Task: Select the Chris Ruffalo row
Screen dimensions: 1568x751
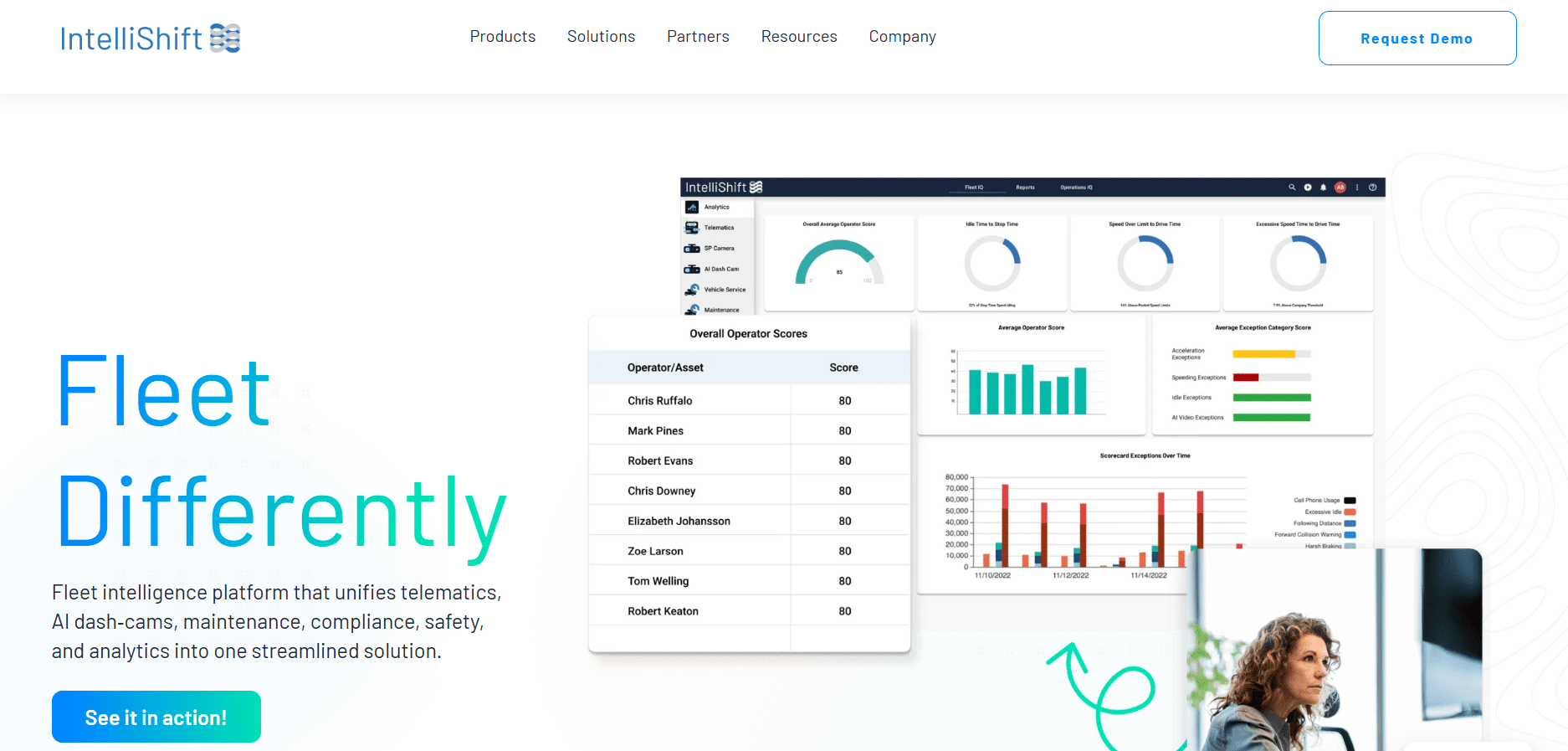Action: (x=749, y=401)
